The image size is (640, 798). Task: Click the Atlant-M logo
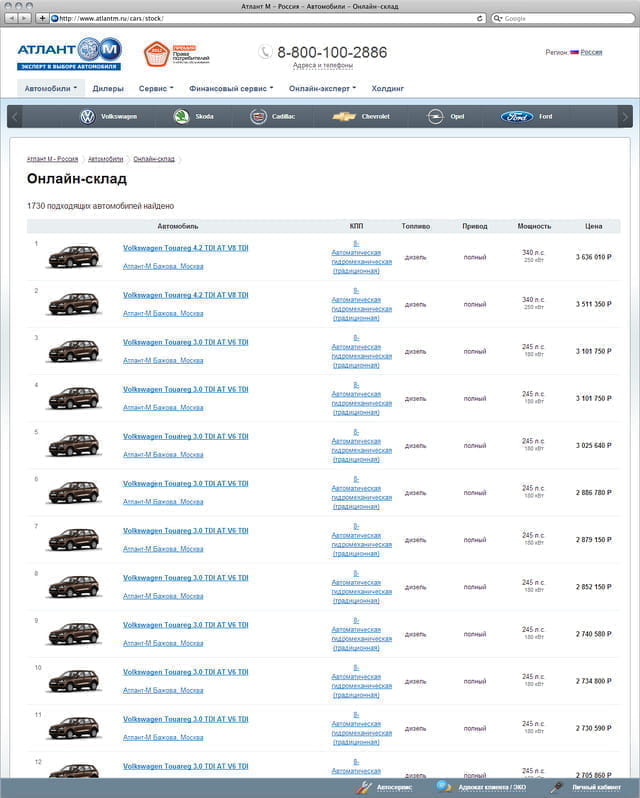[69, 53]
